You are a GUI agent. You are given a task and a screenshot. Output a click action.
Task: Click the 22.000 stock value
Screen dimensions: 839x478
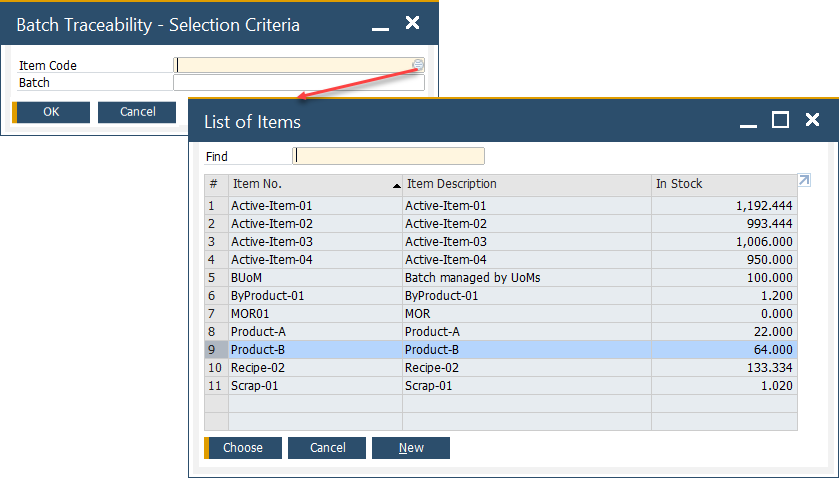click(773, 332)
